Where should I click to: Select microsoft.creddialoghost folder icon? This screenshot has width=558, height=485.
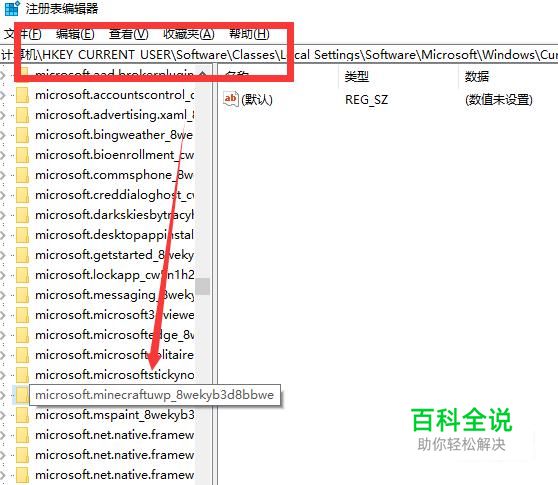click(x=22, y=195)
